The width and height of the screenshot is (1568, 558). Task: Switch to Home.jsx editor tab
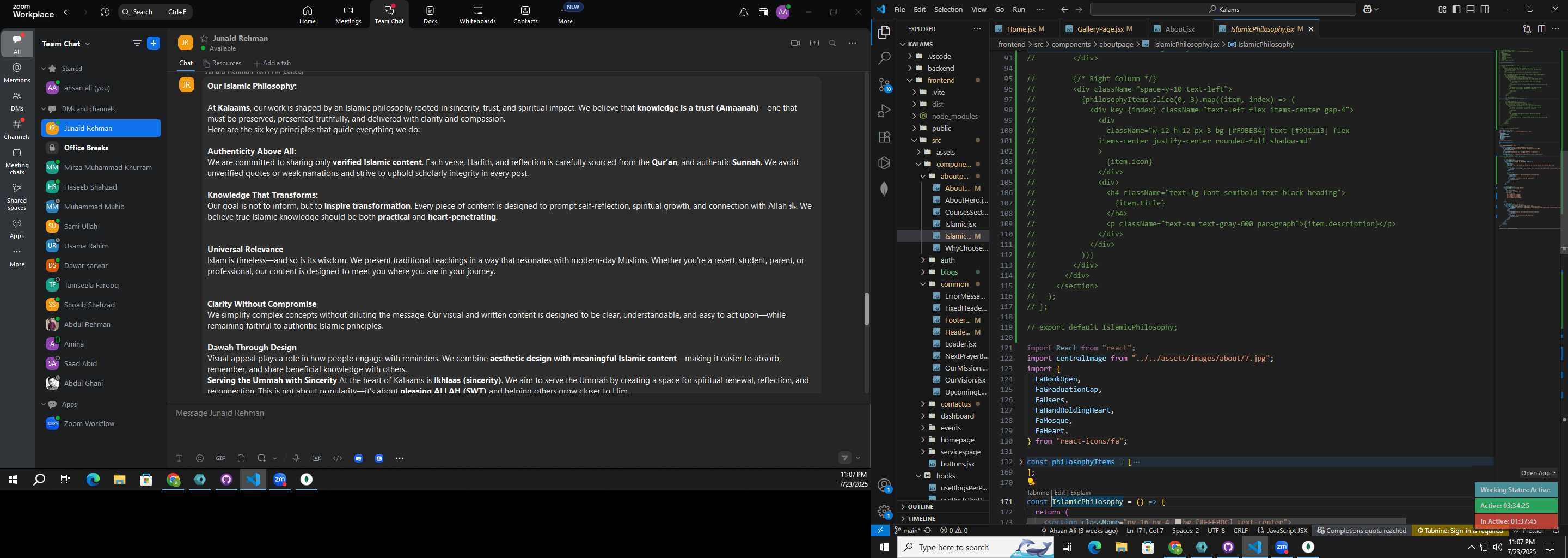point(1021,29)
